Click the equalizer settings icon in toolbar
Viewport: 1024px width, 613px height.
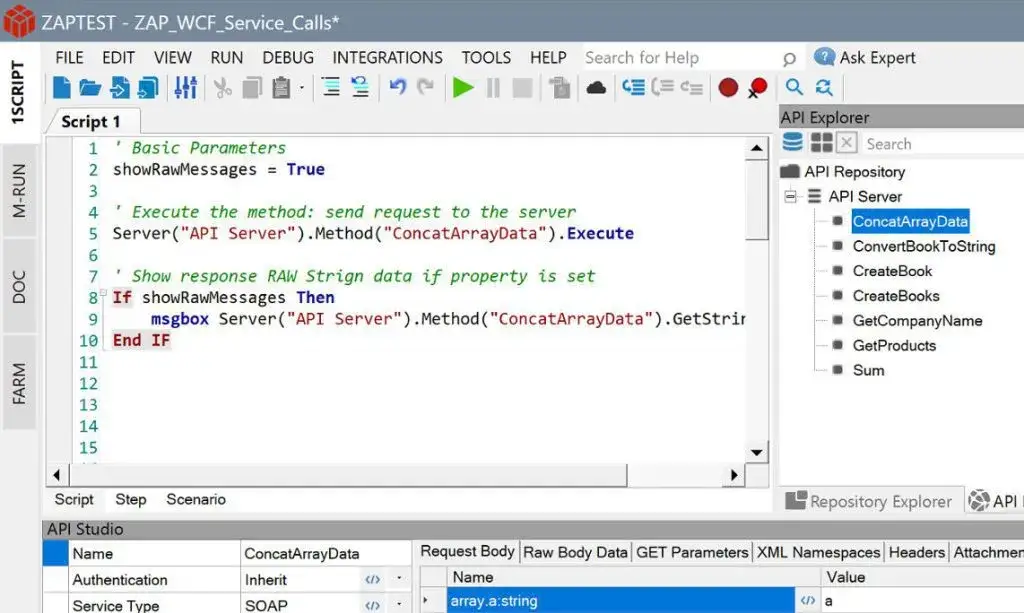point(185,88)
